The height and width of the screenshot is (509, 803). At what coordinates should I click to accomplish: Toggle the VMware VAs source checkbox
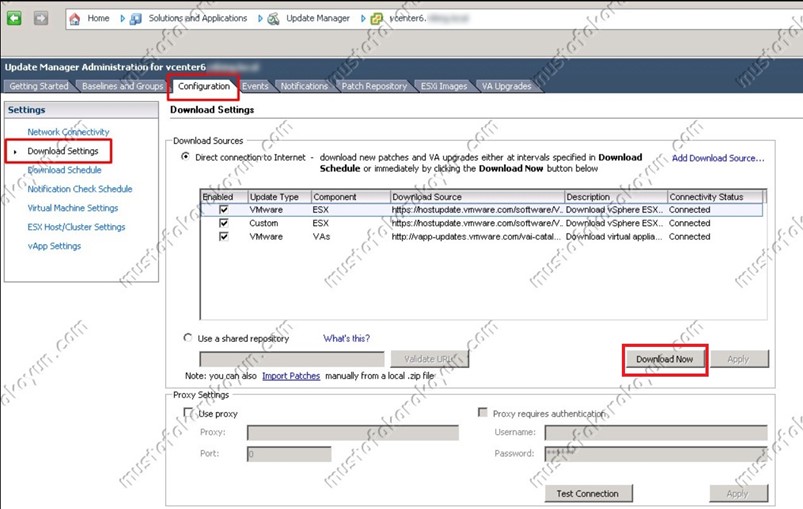pyautogui.click(x=224, y=237)
